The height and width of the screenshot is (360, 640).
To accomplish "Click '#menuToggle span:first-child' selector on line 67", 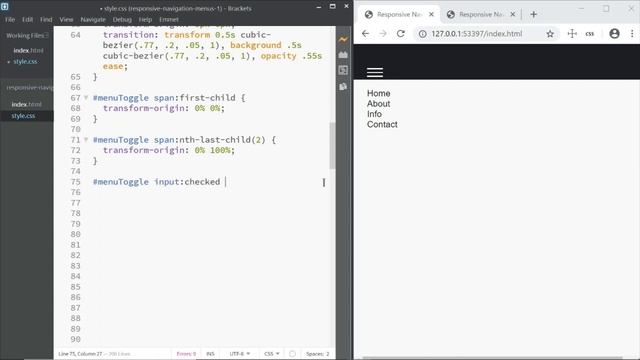I will pyautogui.click(x=164, y=98).
